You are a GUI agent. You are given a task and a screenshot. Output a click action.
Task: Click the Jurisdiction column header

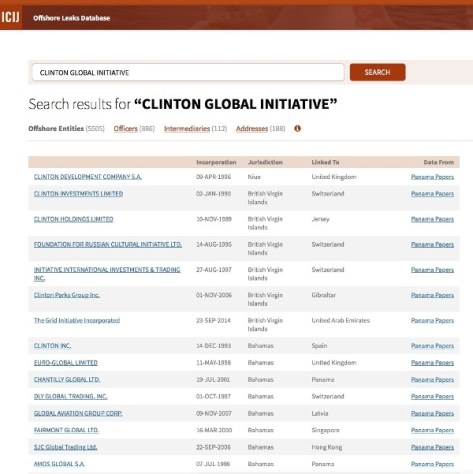265,162
